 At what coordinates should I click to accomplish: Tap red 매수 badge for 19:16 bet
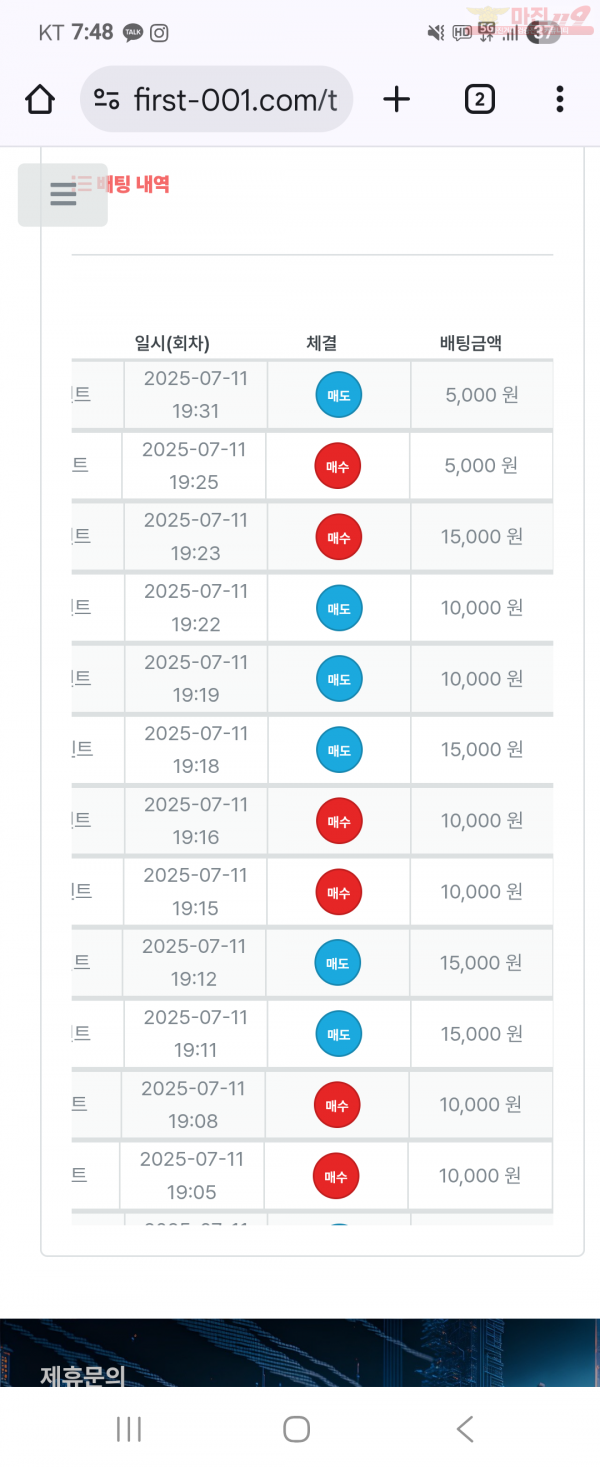click(x=339, y=821)
